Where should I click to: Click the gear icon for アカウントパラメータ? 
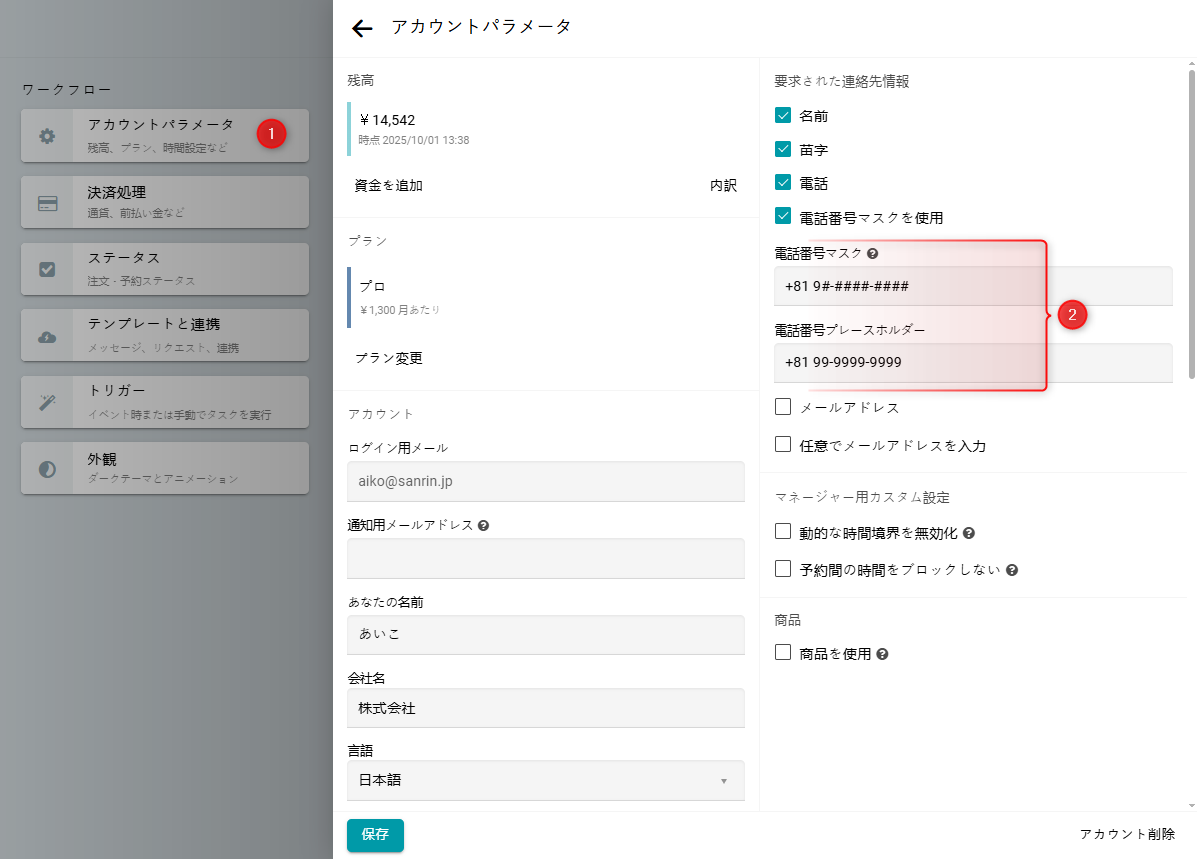coord(47,136)
